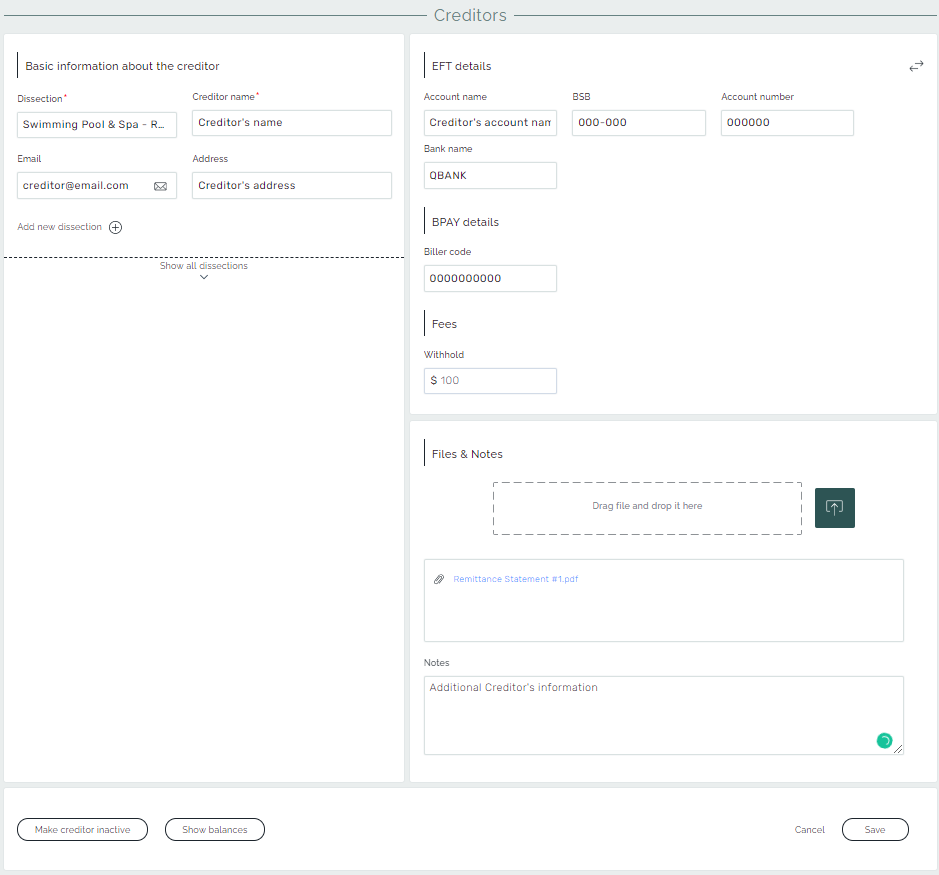Image resolution: width=939 pixels, height=875 pixels.
Task: Click the Creditor name input field
Action: coord(291,123)
